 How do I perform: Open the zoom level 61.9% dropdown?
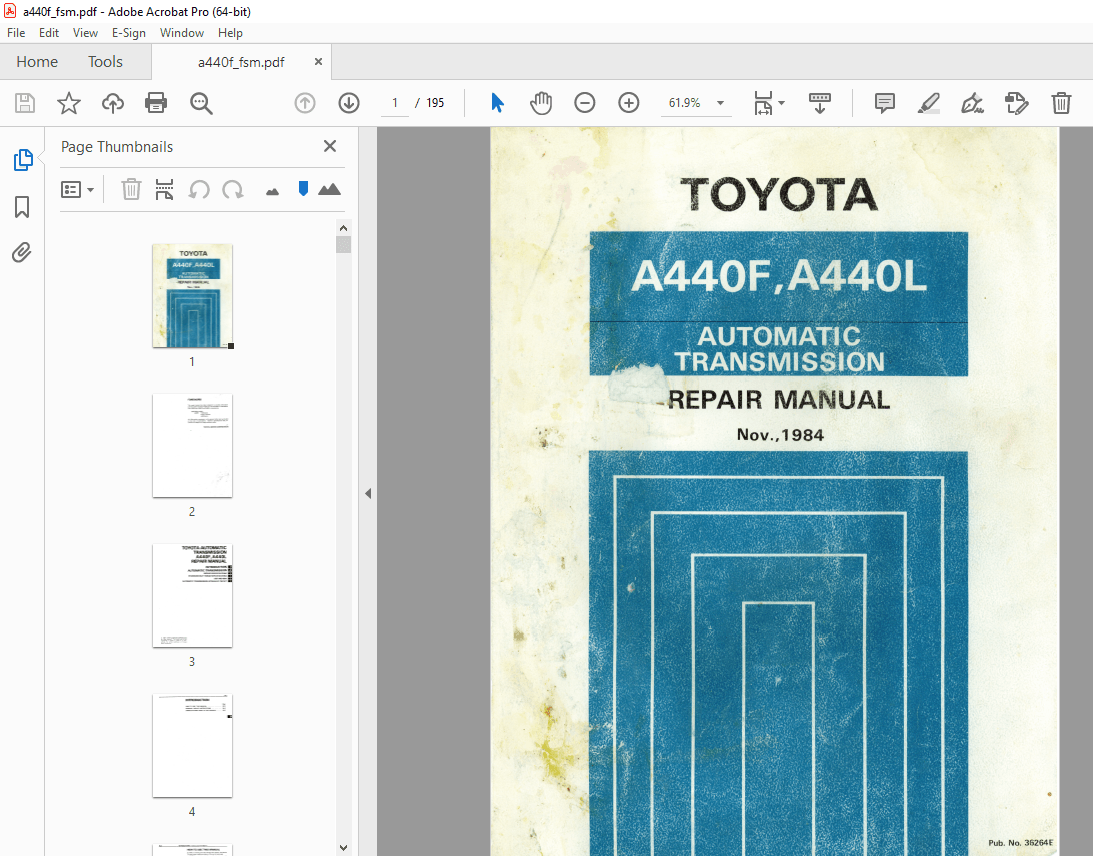point(697,103)
